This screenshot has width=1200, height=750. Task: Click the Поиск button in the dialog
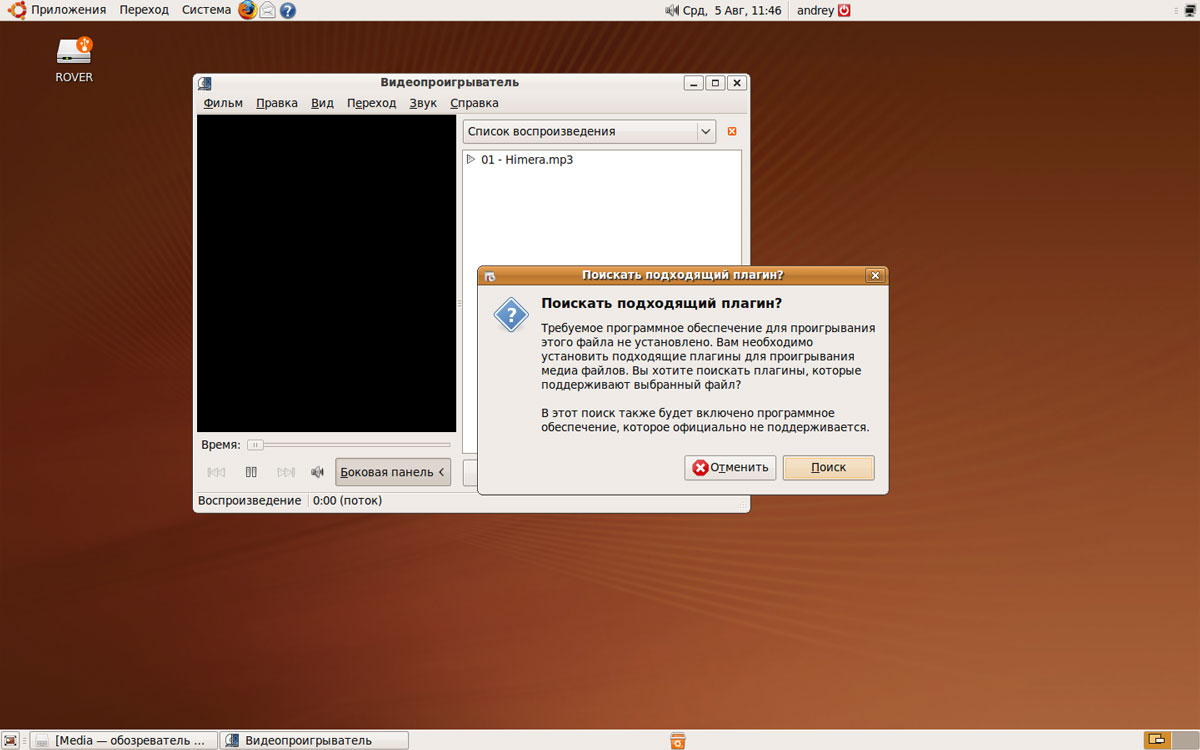click(828, 467)
